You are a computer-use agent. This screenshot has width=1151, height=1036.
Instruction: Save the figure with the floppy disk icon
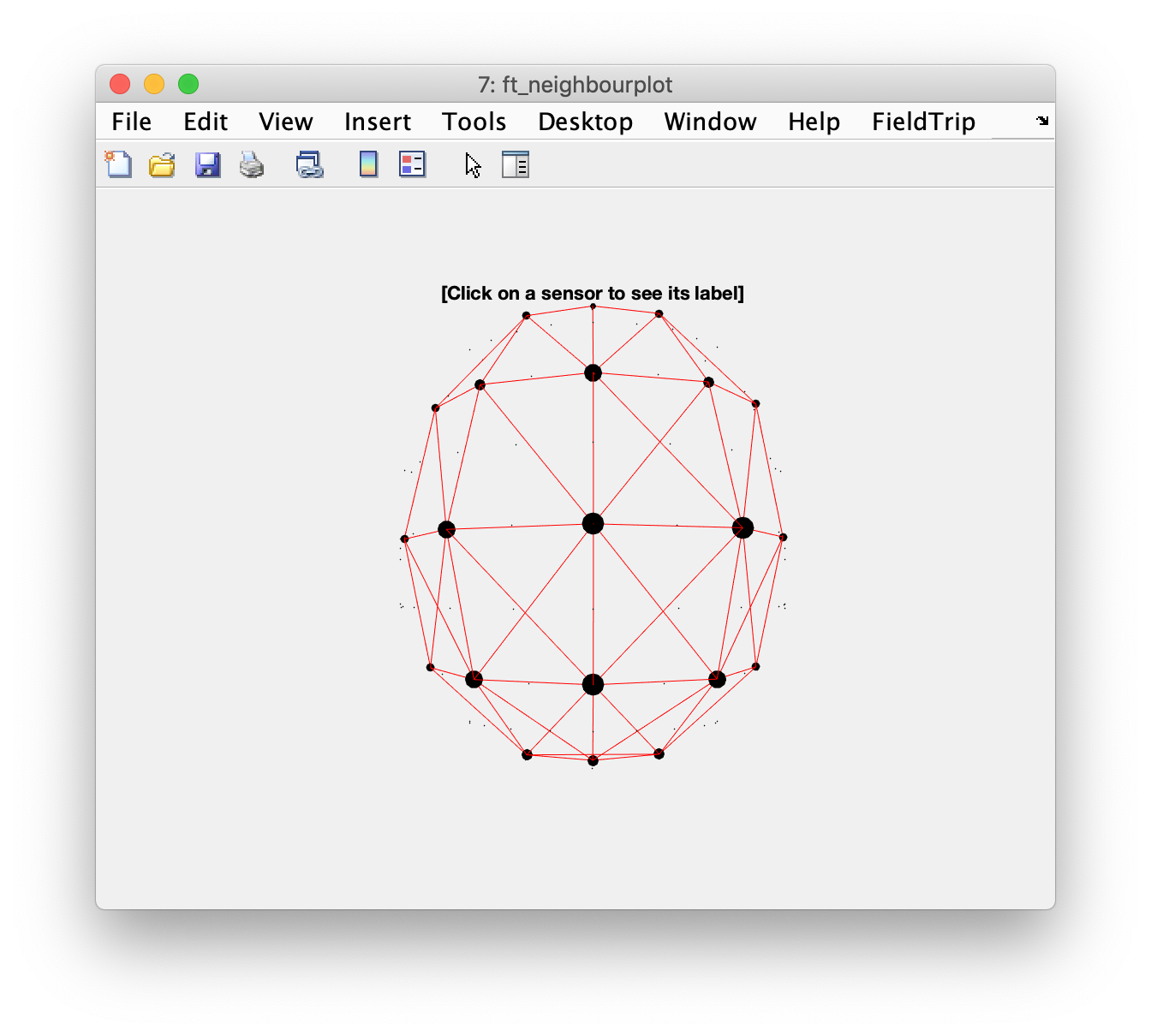point(207,164)
